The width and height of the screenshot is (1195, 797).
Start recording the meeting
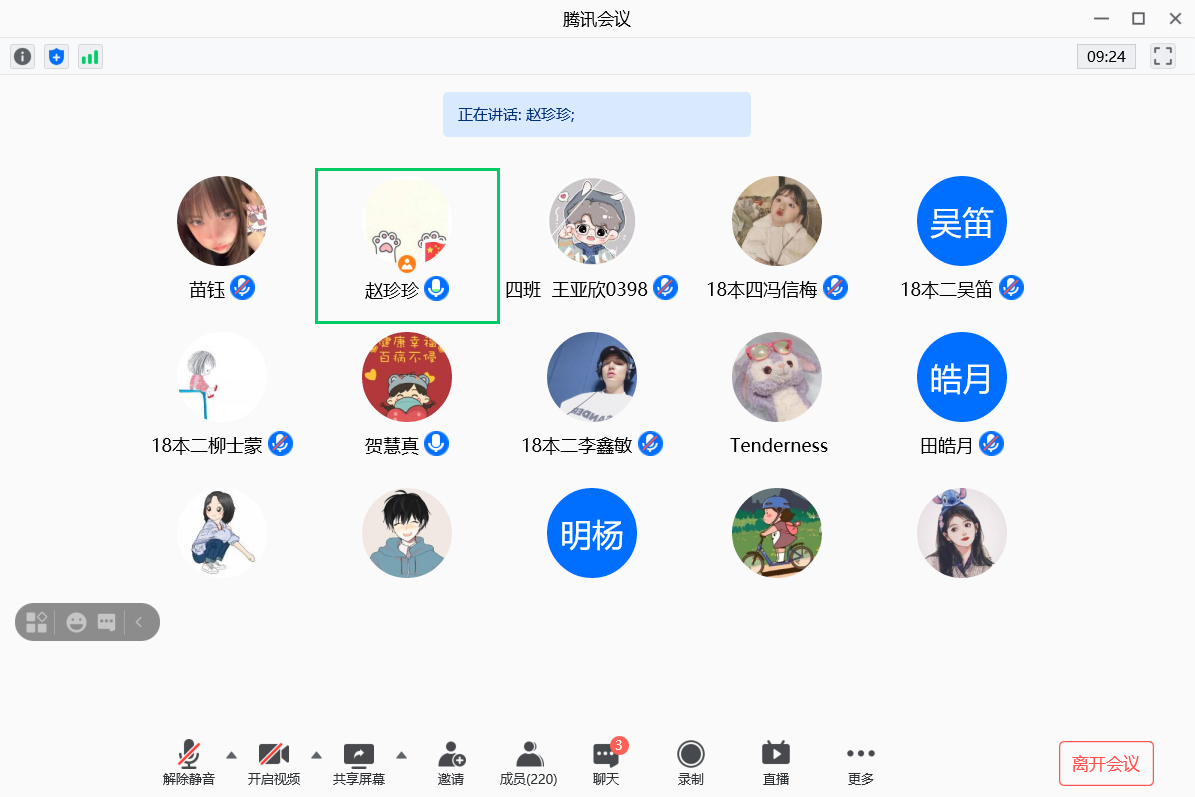point(690,763)
